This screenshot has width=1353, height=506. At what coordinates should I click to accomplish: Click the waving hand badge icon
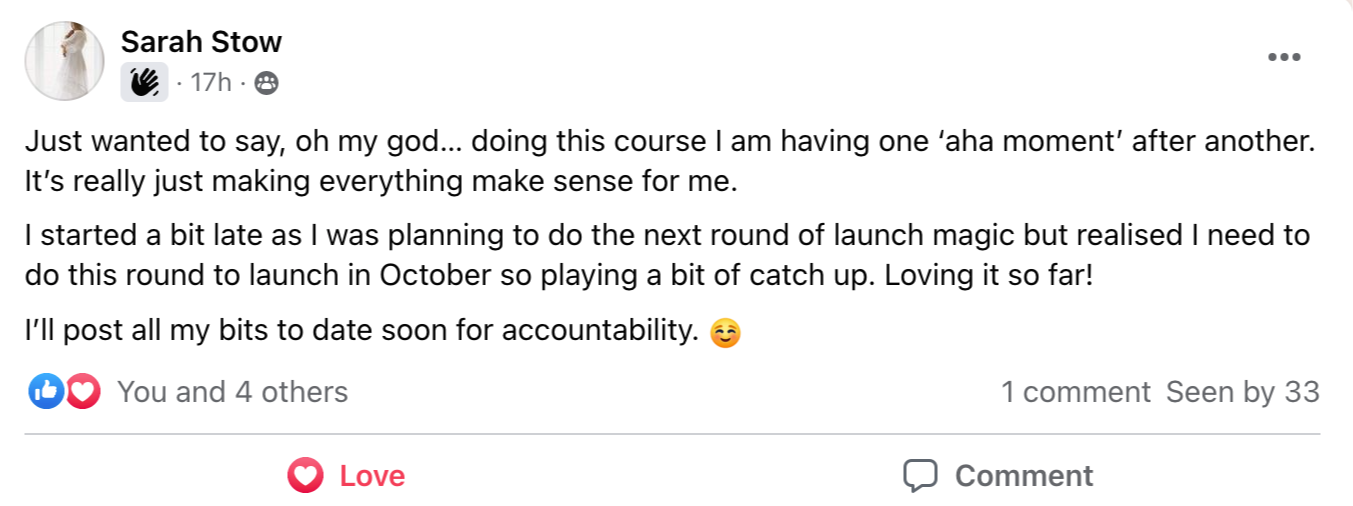[x=144, y=83]
